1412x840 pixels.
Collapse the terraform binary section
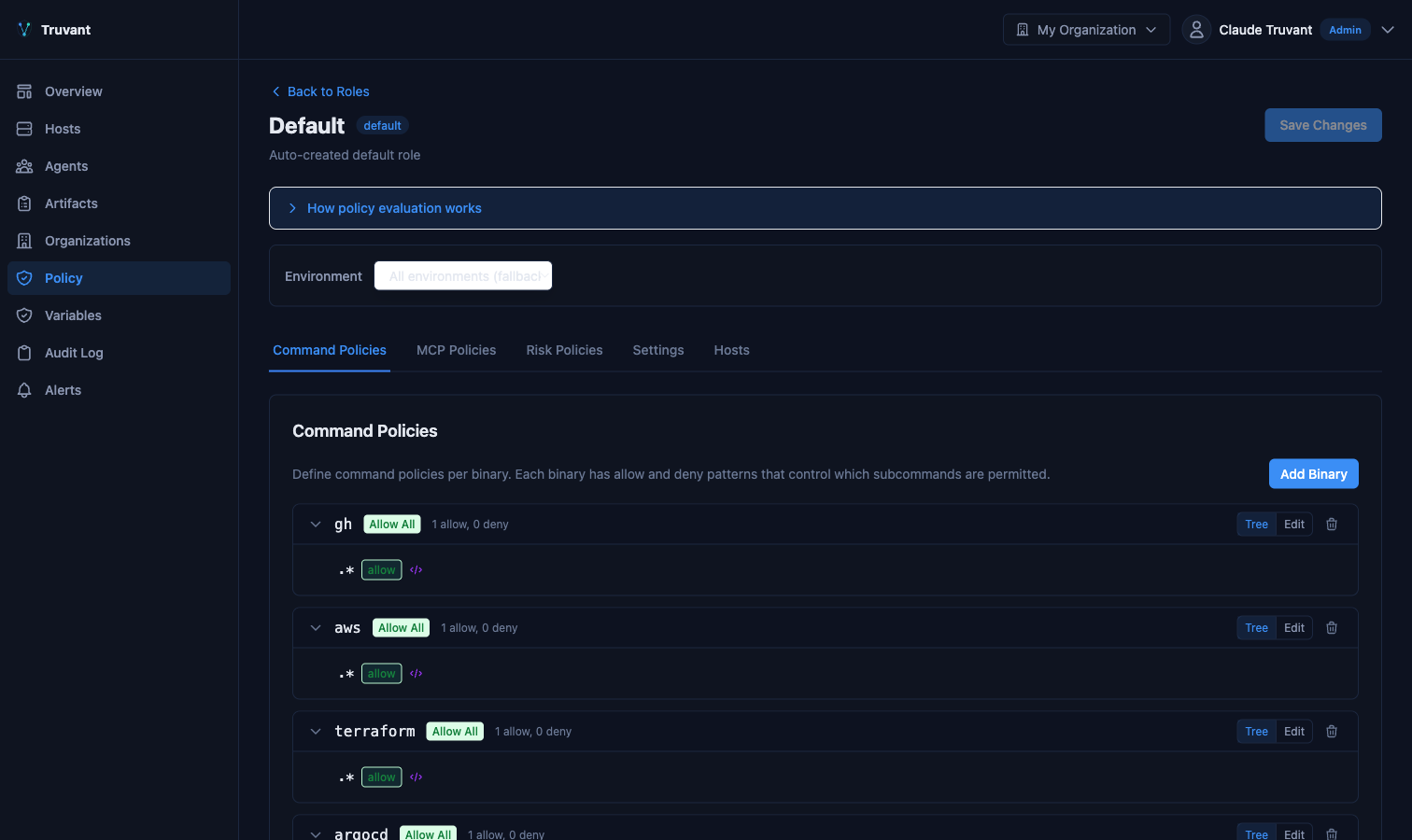coord(316,732)
